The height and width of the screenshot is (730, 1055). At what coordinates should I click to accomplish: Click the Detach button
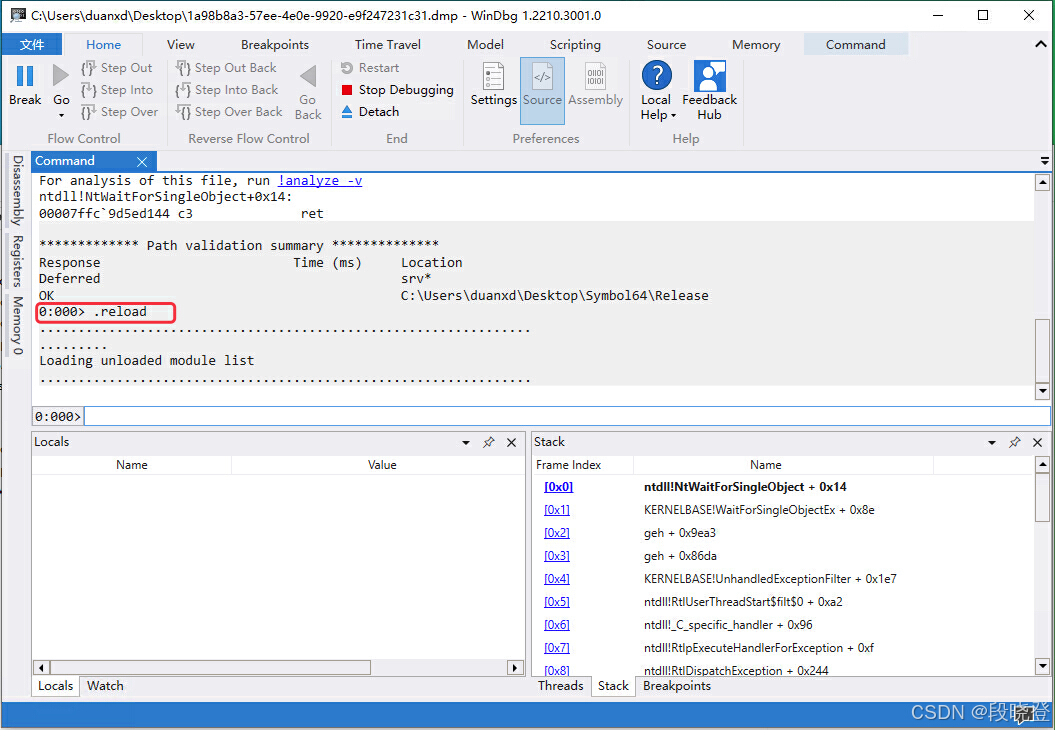pos(370,112)
